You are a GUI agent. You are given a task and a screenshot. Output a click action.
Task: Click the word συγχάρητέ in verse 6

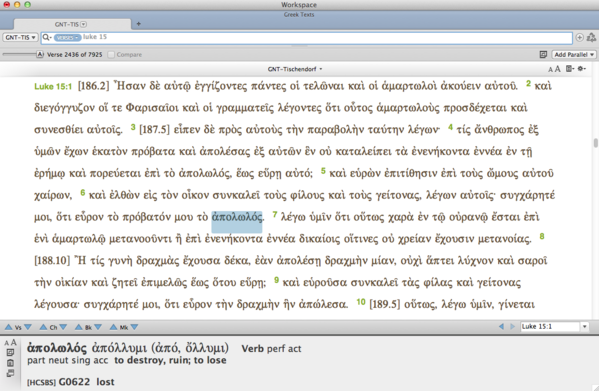coord(528,196)
